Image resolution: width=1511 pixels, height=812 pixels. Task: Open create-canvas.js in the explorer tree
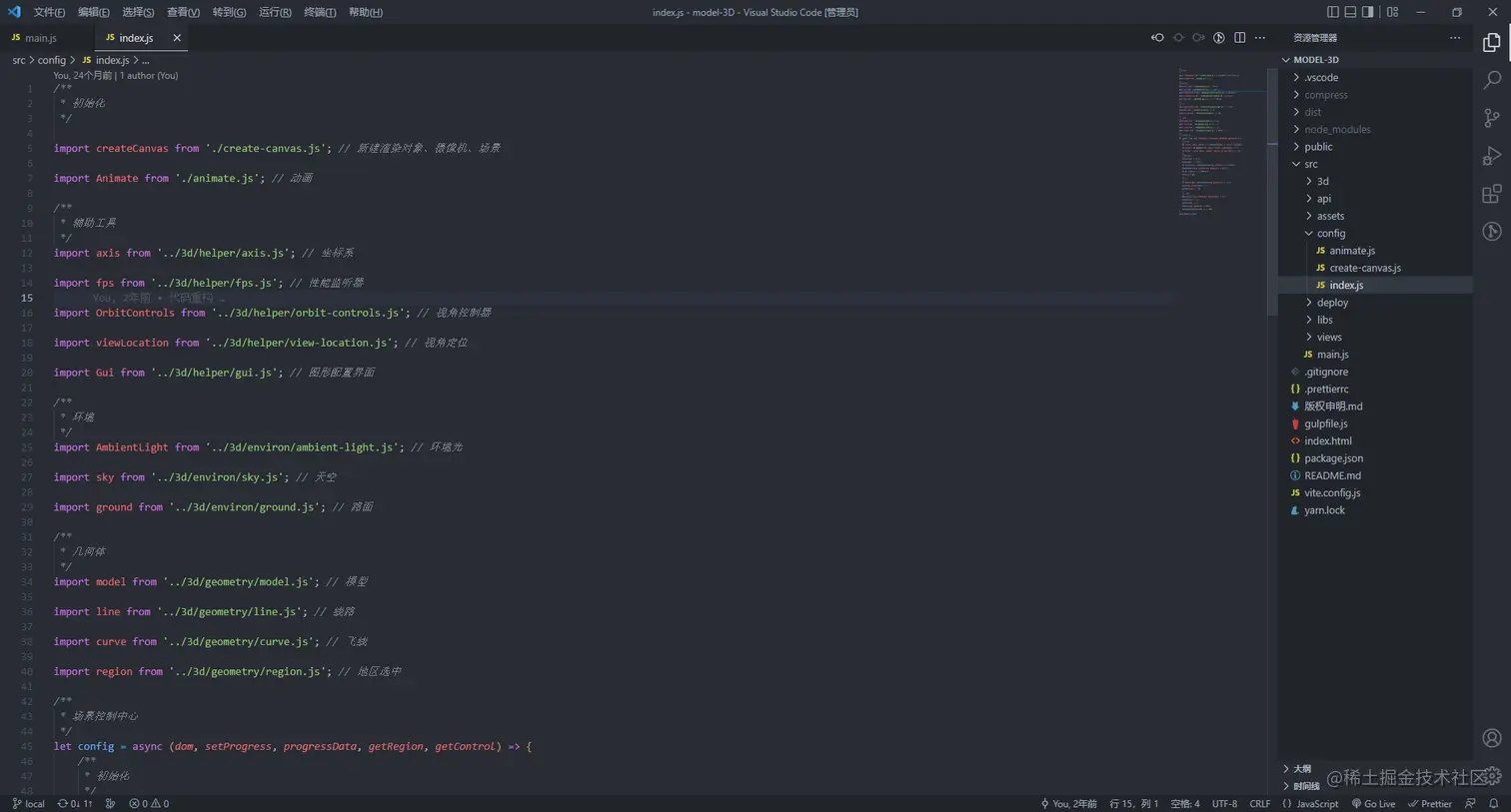[x=1375, y=268]
